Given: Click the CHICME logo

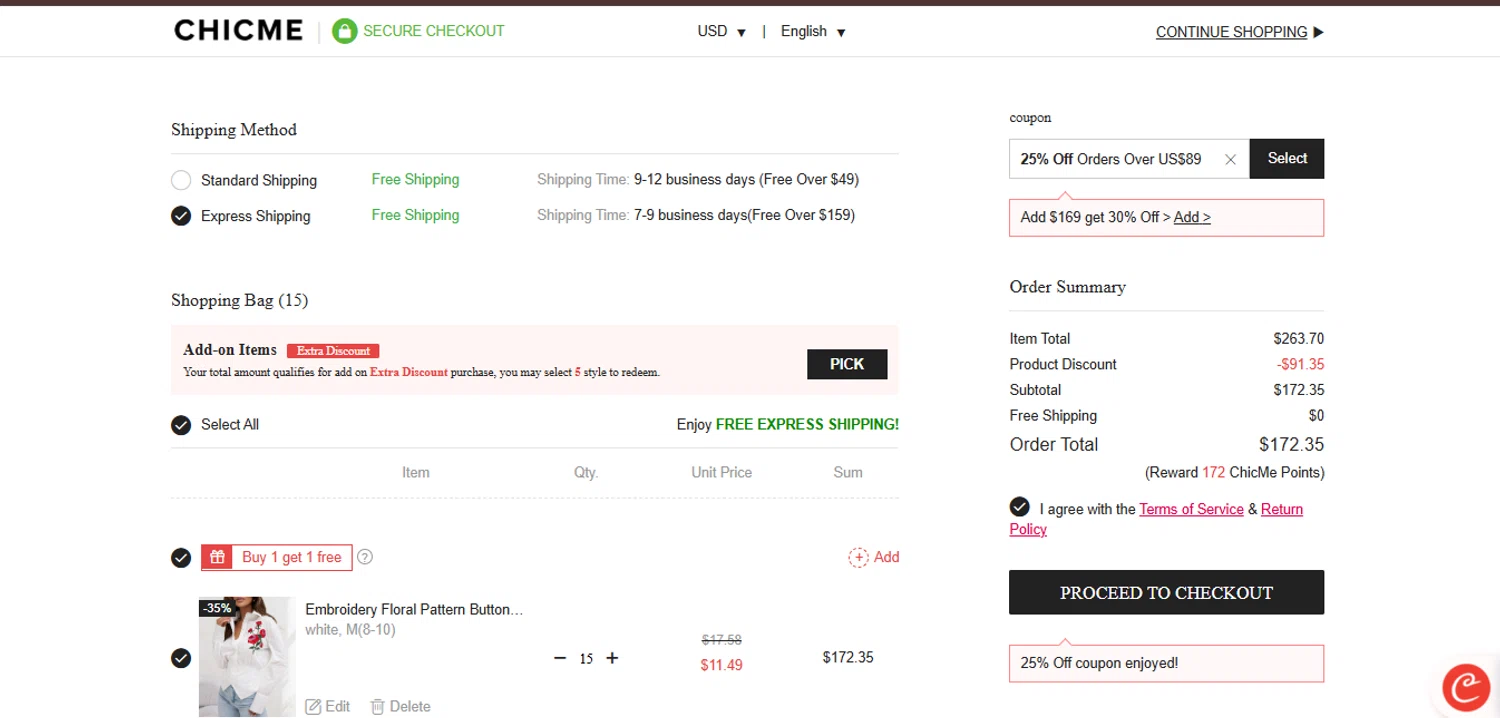Looking at the screenshot, I should point(238,31).
